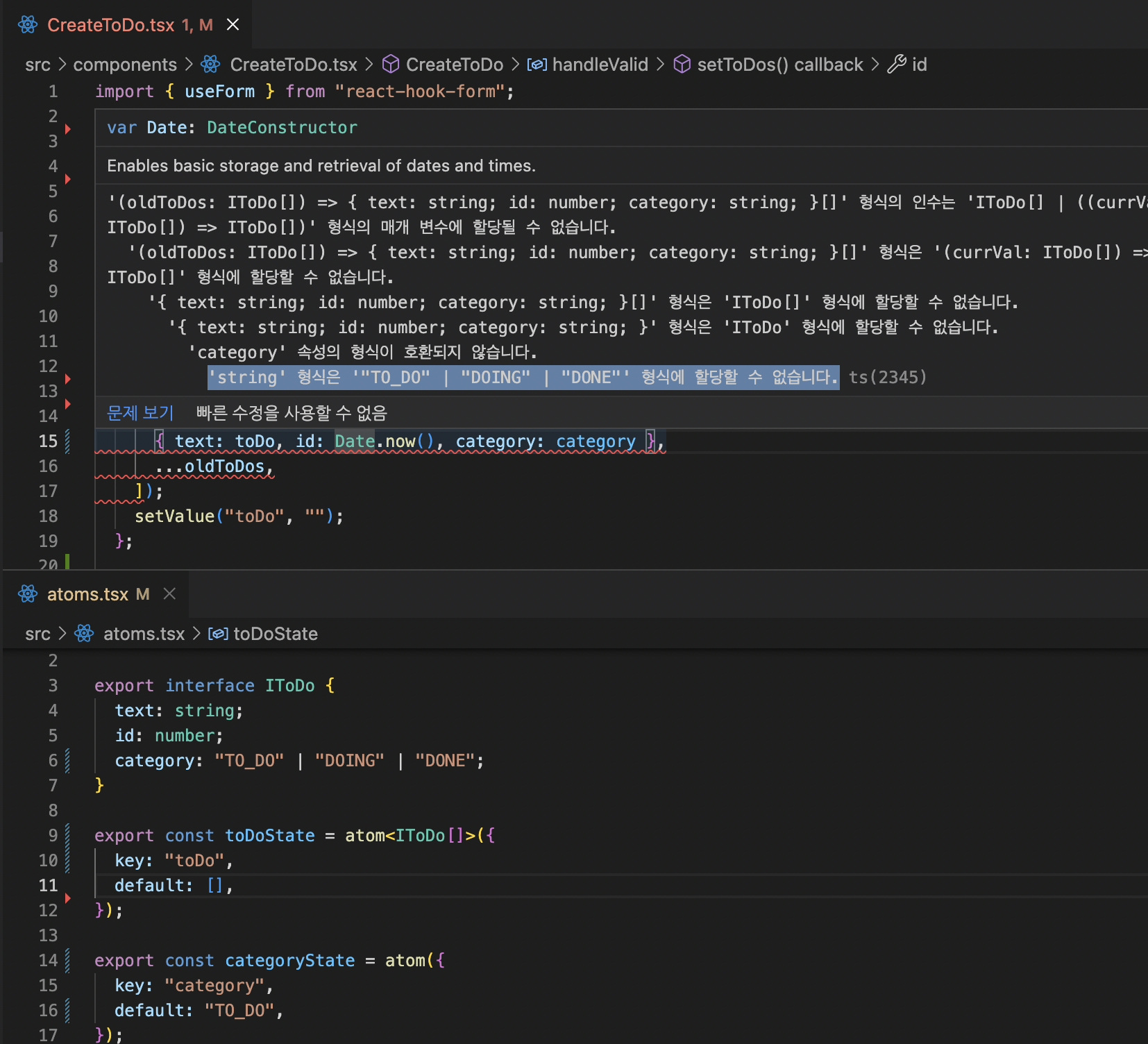The image size is (1148, 1044).
Task: Click the 문제 보기 link in hover popup
Action: 140,413
